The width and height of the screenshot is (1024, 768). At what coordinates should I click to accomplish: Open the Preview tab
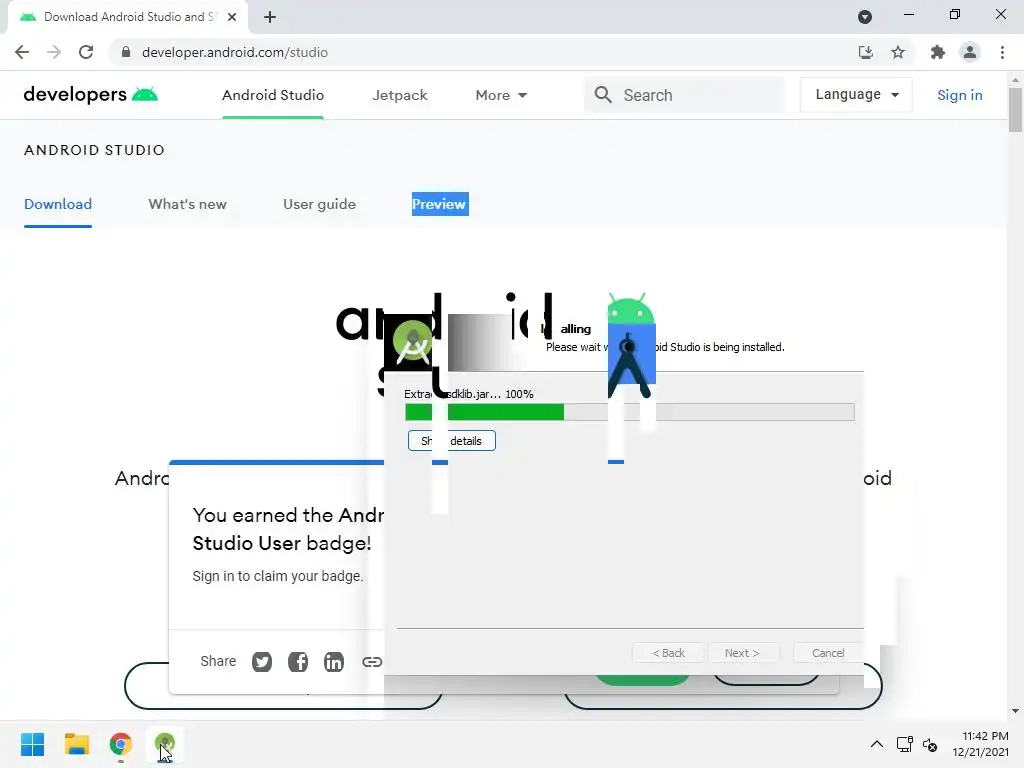coord(440,204)
